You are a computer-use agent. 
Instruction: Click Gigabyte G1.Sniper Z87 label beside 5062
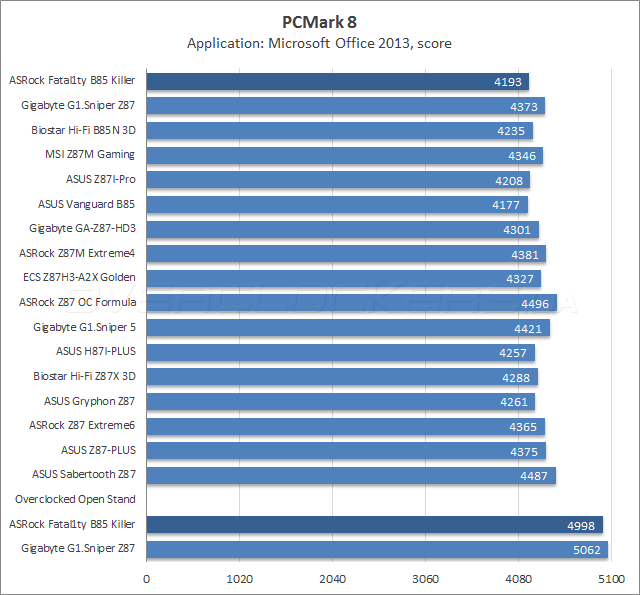point(78,548)
